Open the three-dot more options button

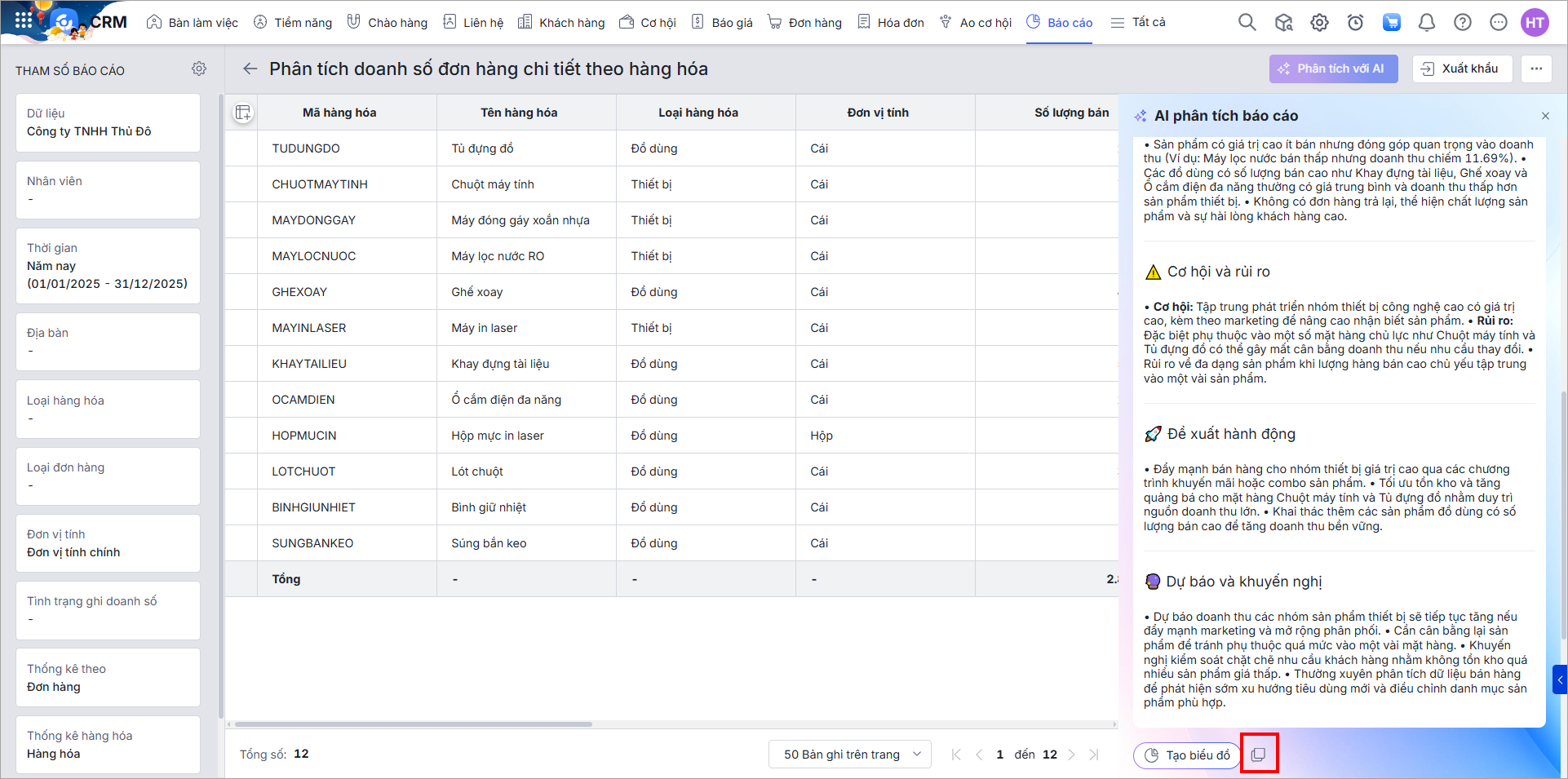coord(1536,69)
